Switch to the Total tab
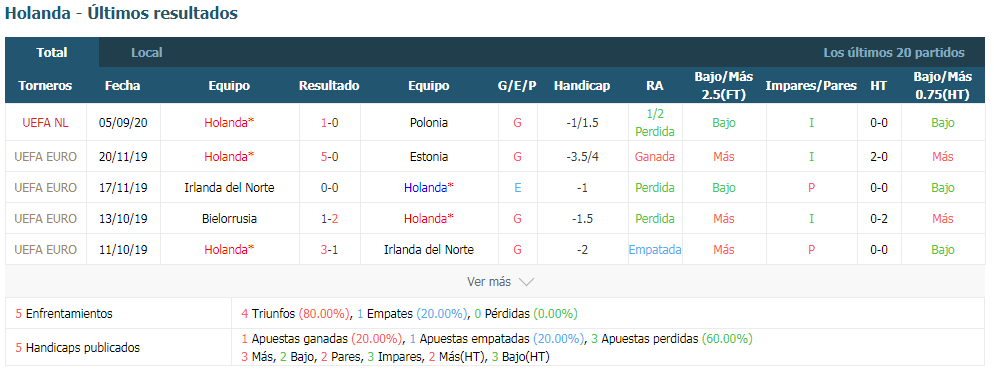The width and height of the screenshot is (994, 372). pyautogui.click(x=52, y=53)
